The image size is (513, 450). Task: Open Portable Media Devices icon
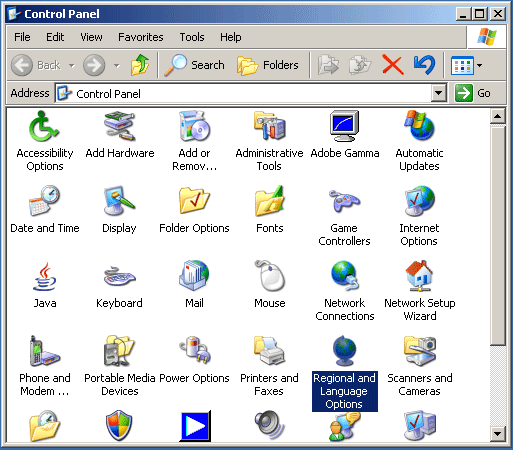point(120,351)
